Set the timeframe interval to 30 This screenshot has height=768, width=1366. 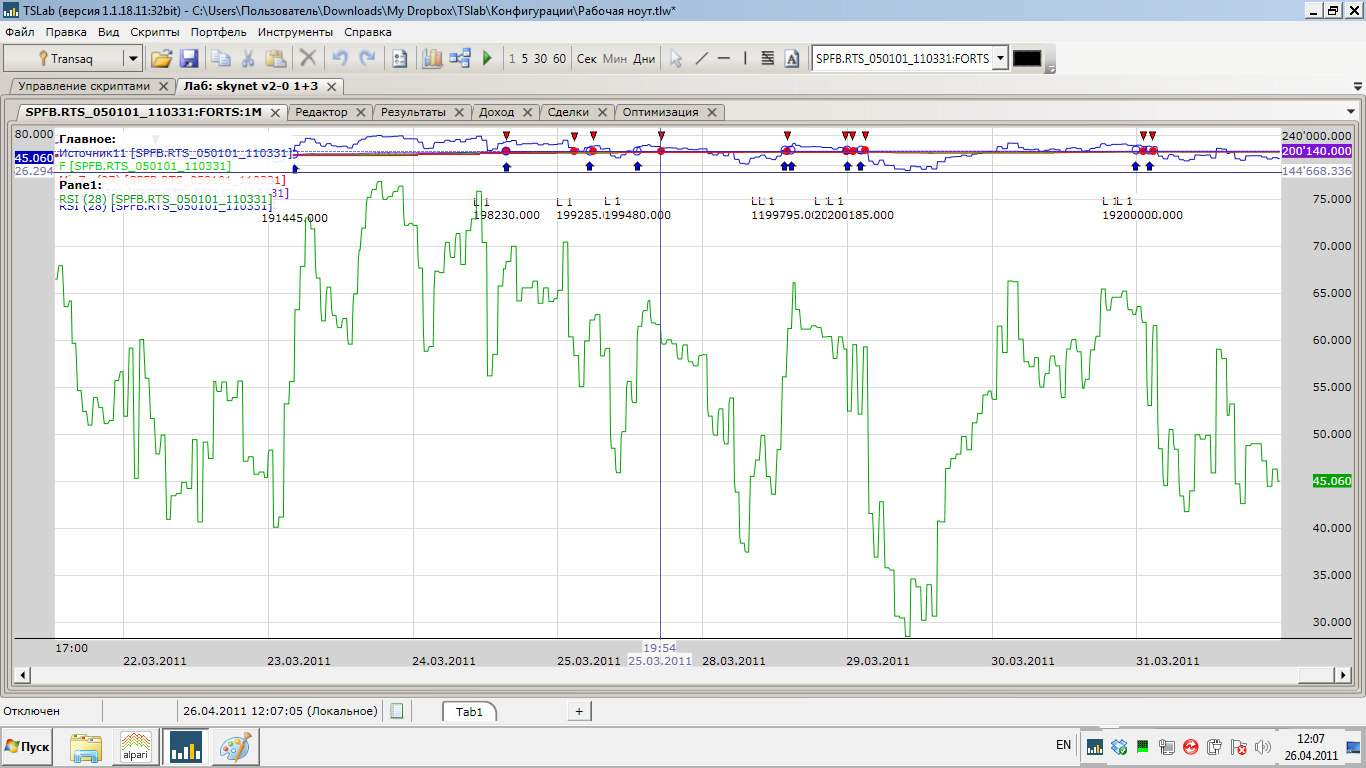pos(540,59)
